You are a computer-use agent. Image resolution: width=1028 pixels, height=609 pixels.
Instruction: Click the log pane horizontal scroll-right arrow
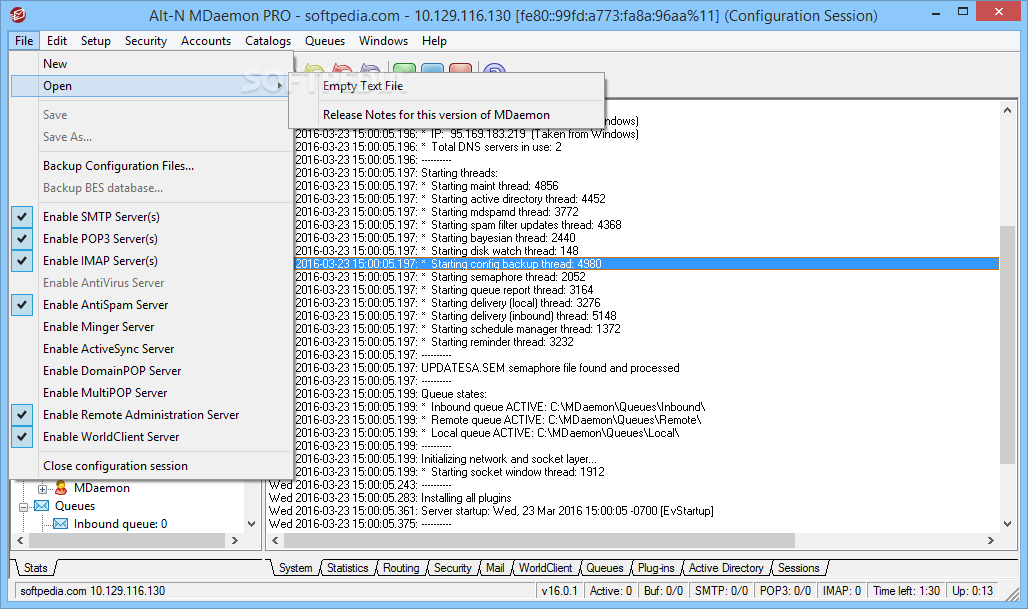(x=991, y=541)
